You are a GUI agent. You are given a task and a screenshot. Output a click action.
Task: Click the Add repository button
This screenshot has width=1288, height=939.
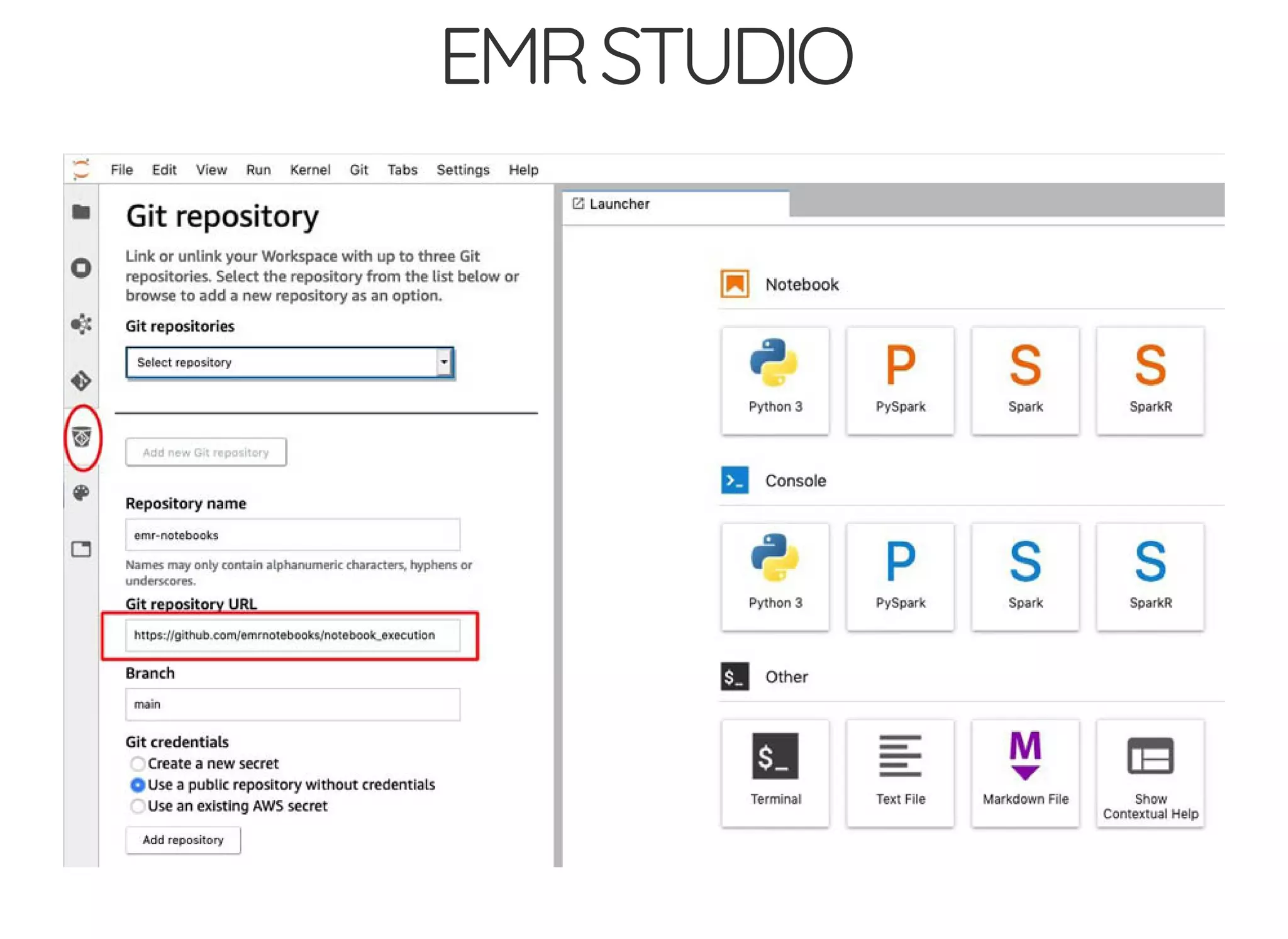click(183, 840)
